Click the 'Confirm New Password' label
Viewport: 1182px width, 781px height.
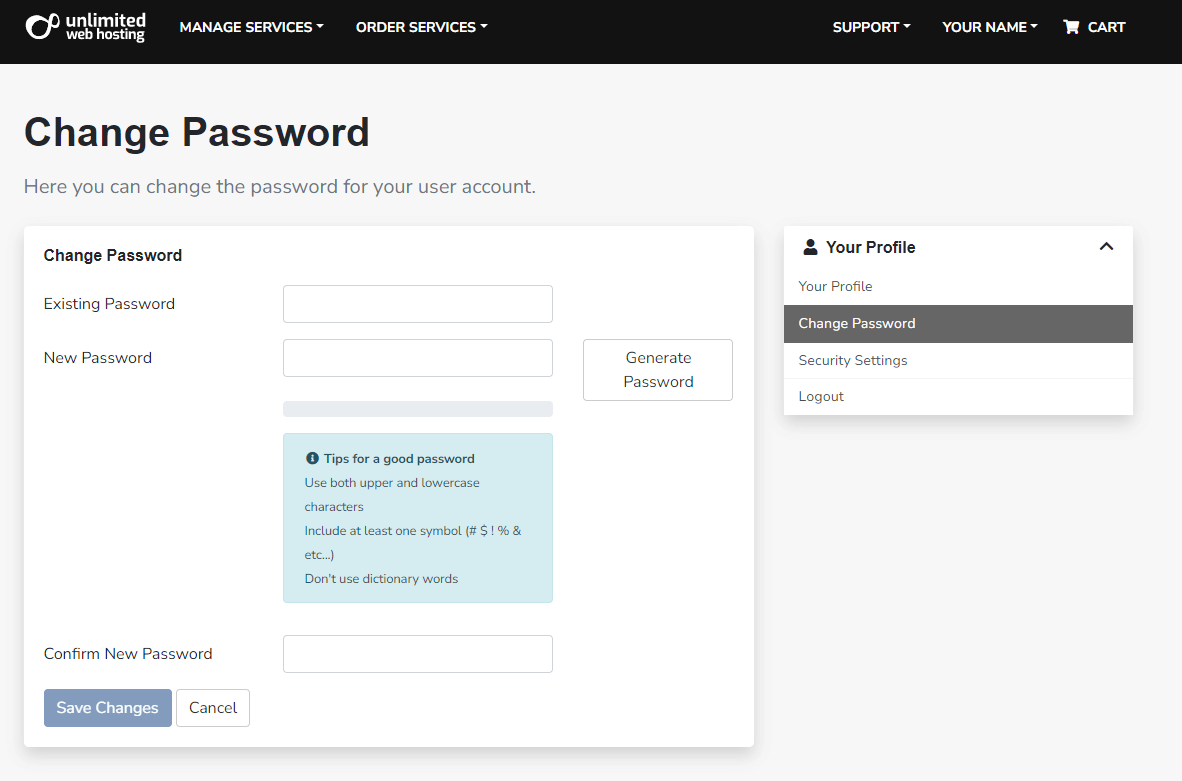coord(128,654)
